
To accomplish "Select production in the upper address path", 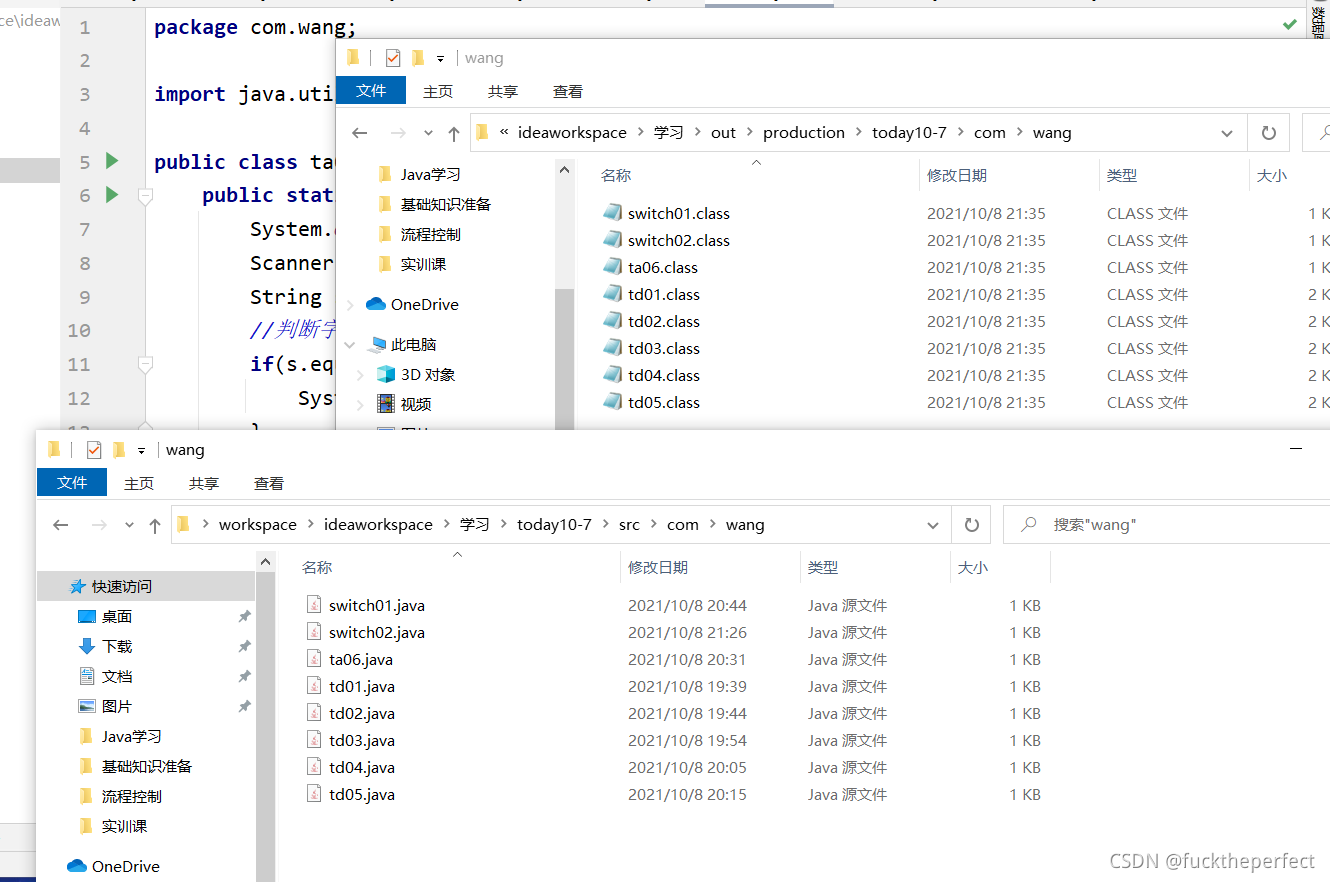I will pyautogui.click(x=804, y=133).
